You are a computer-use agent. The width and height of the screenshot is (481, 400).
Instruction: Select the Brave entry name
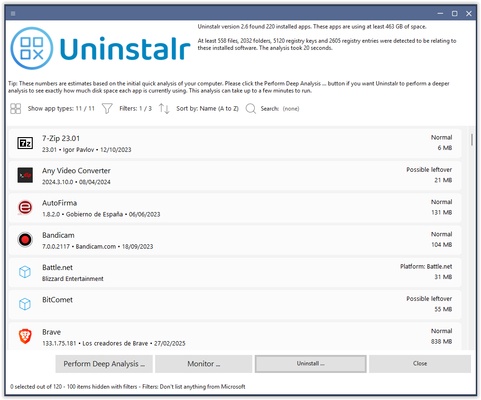click(51, 332)
